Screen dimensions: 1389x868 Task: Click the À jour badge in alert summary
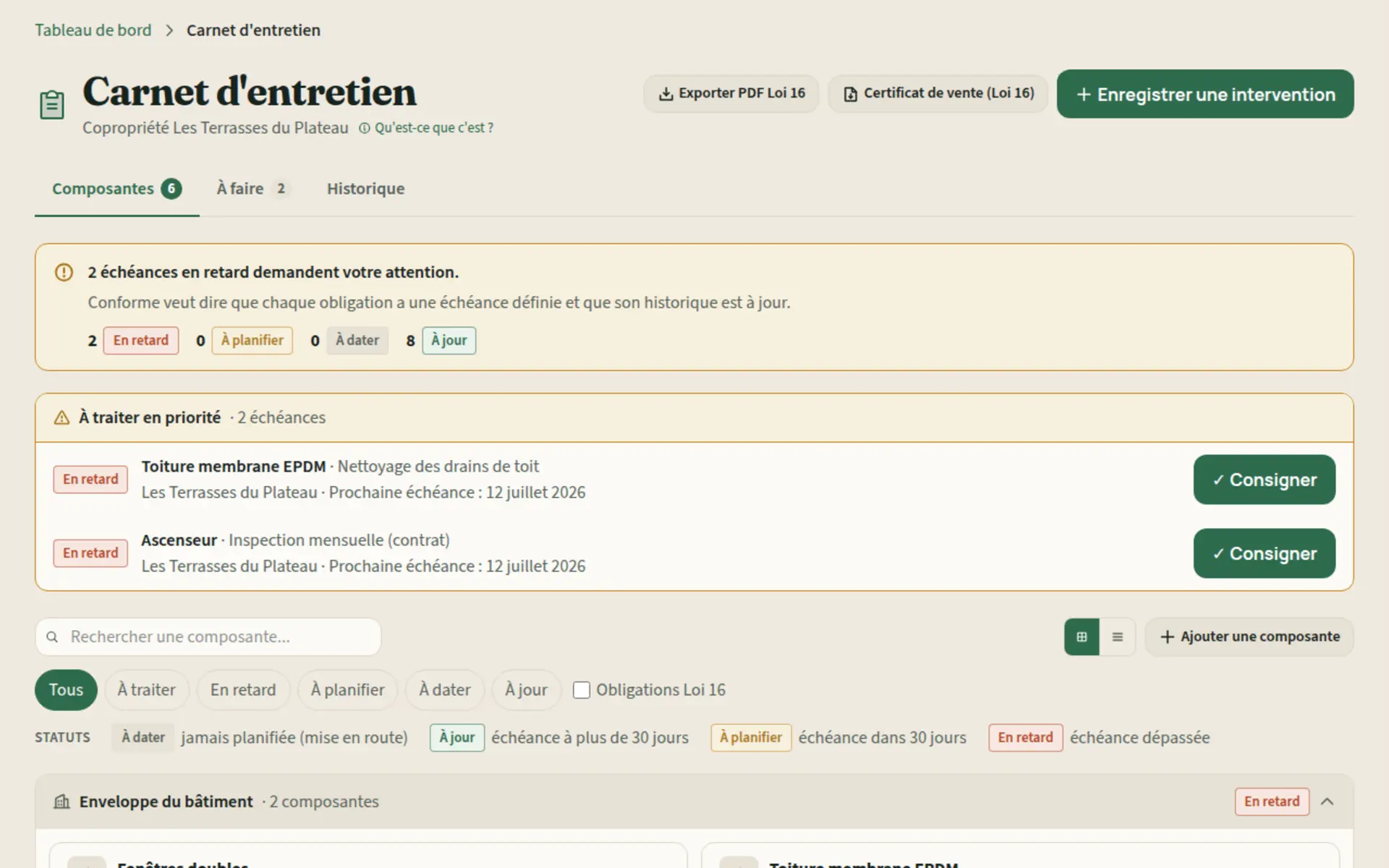click(x=449, y=341)
